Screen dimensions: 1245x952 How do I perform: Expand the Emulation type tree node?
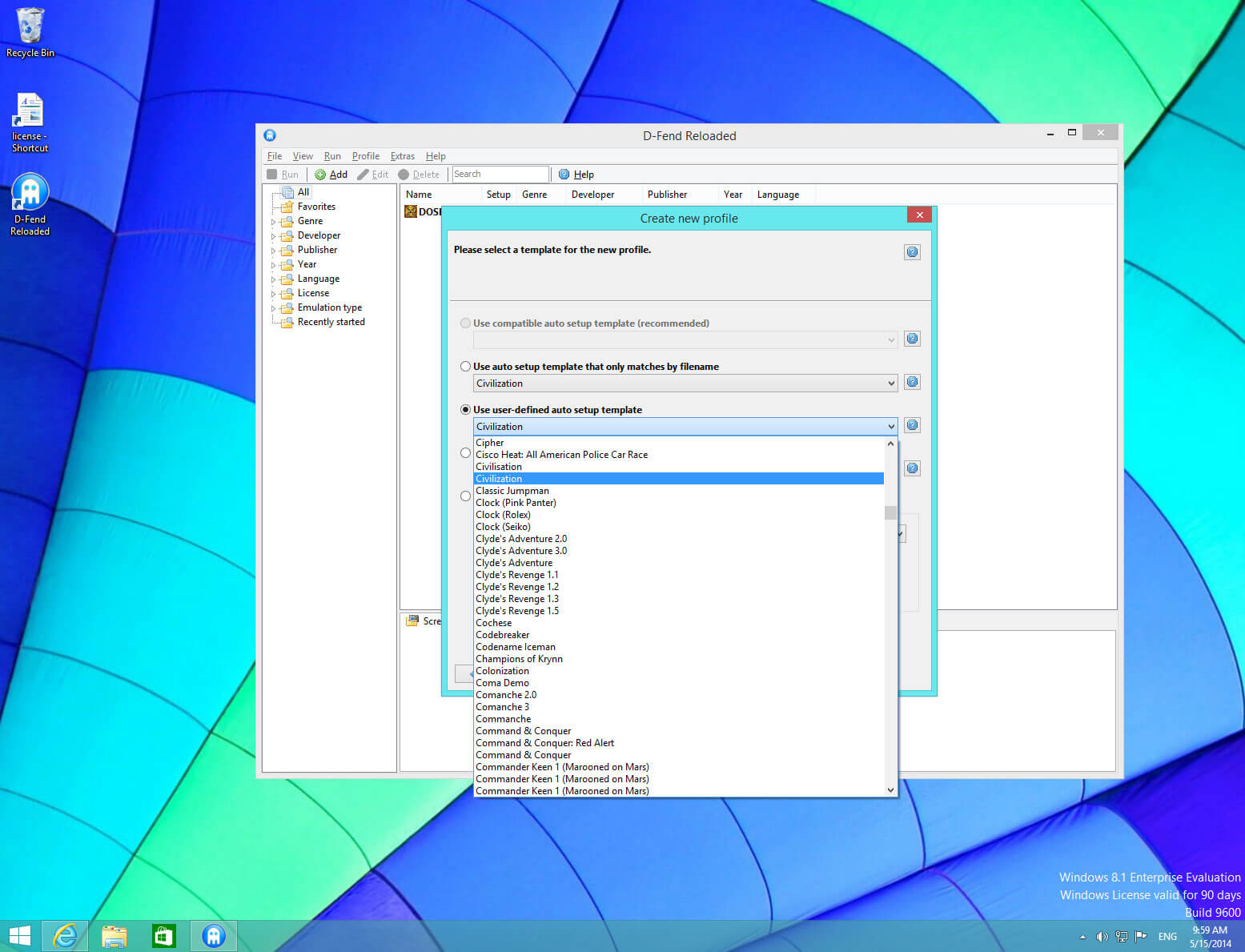273,308
